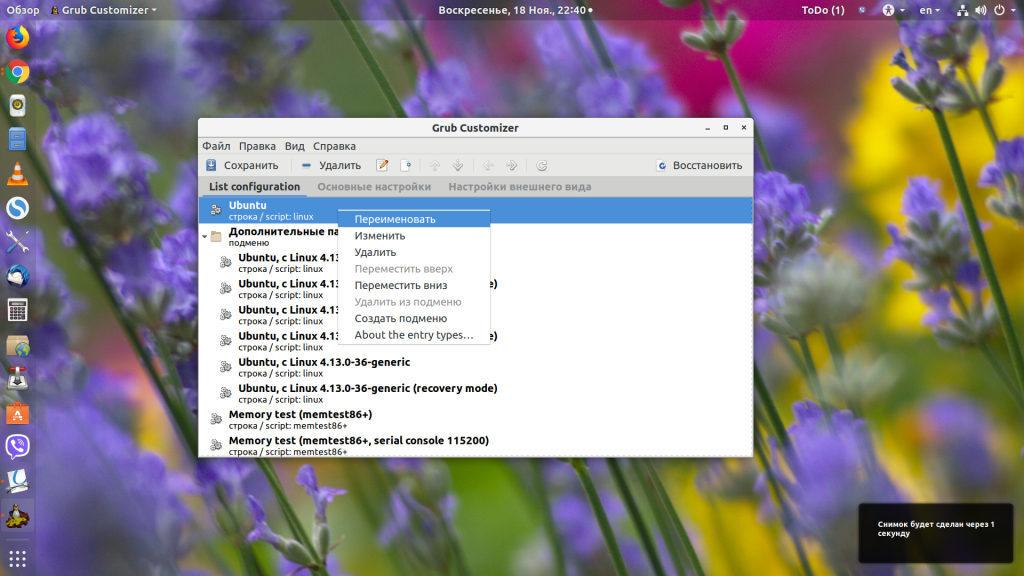Click the Сохранить button
This screenshot has width=1024, height=576.
(241, 165)
